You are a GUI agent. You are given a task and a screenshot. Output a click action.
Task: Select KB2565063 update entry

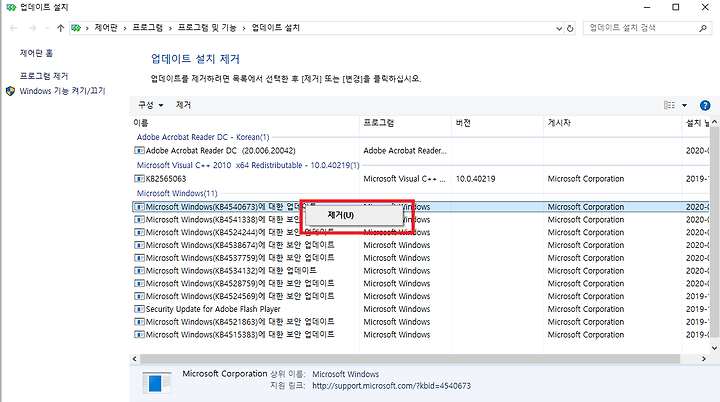166,179
